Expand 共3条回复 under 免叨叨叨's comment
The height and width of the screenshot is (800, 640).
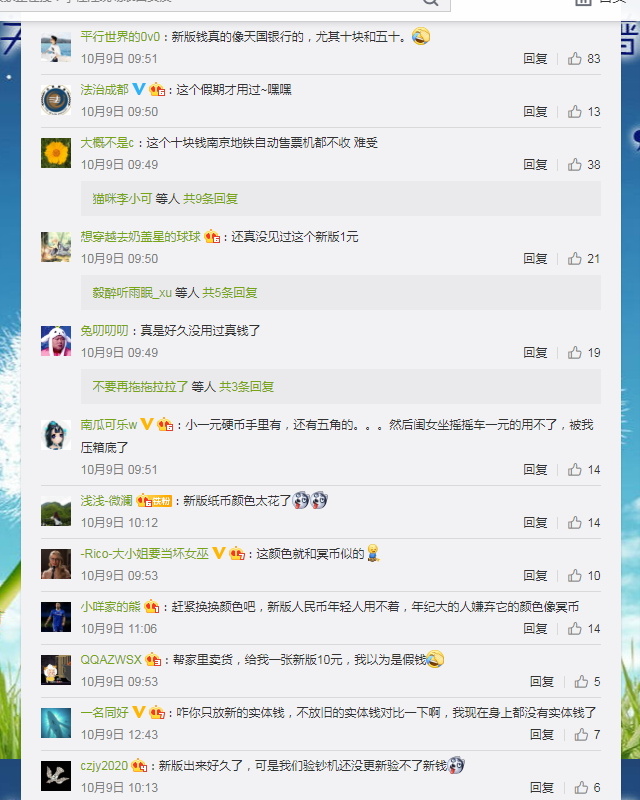click(x=247, y=386)
